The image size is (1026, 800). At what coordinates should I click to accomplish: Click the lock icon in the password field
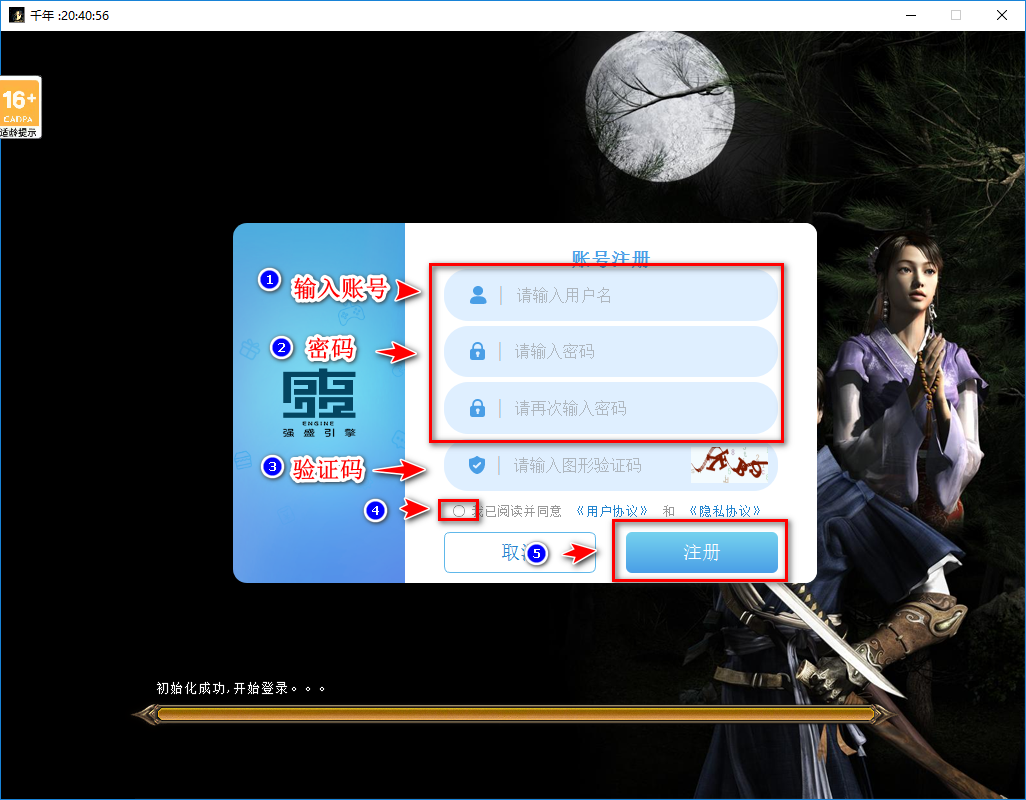(478, 352)
